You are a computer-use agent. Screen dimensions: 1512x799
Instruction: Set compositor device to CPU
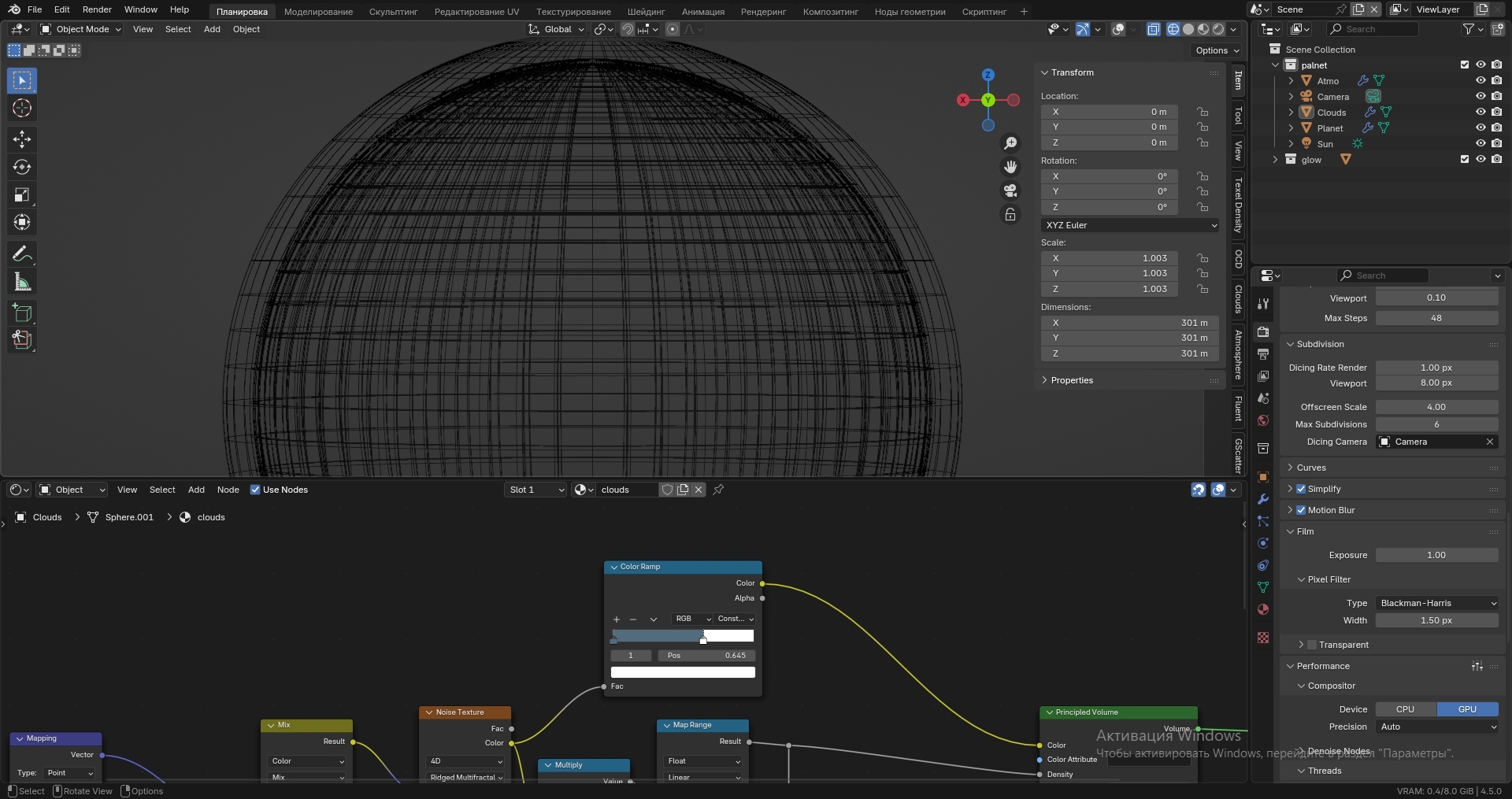[x=1406, y=709]
